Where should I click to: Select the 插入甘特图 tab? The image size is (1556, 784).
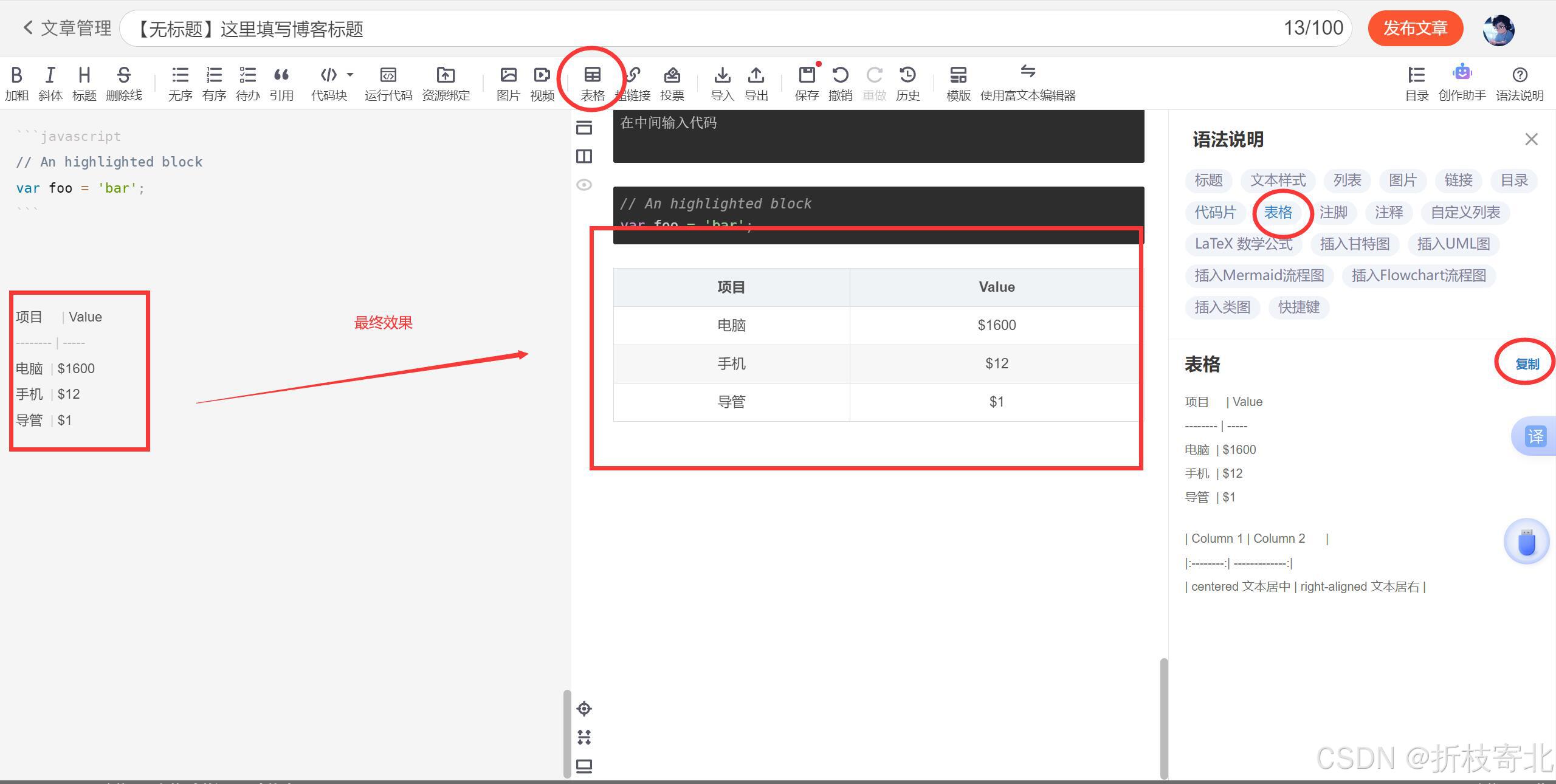point(1355,244)
